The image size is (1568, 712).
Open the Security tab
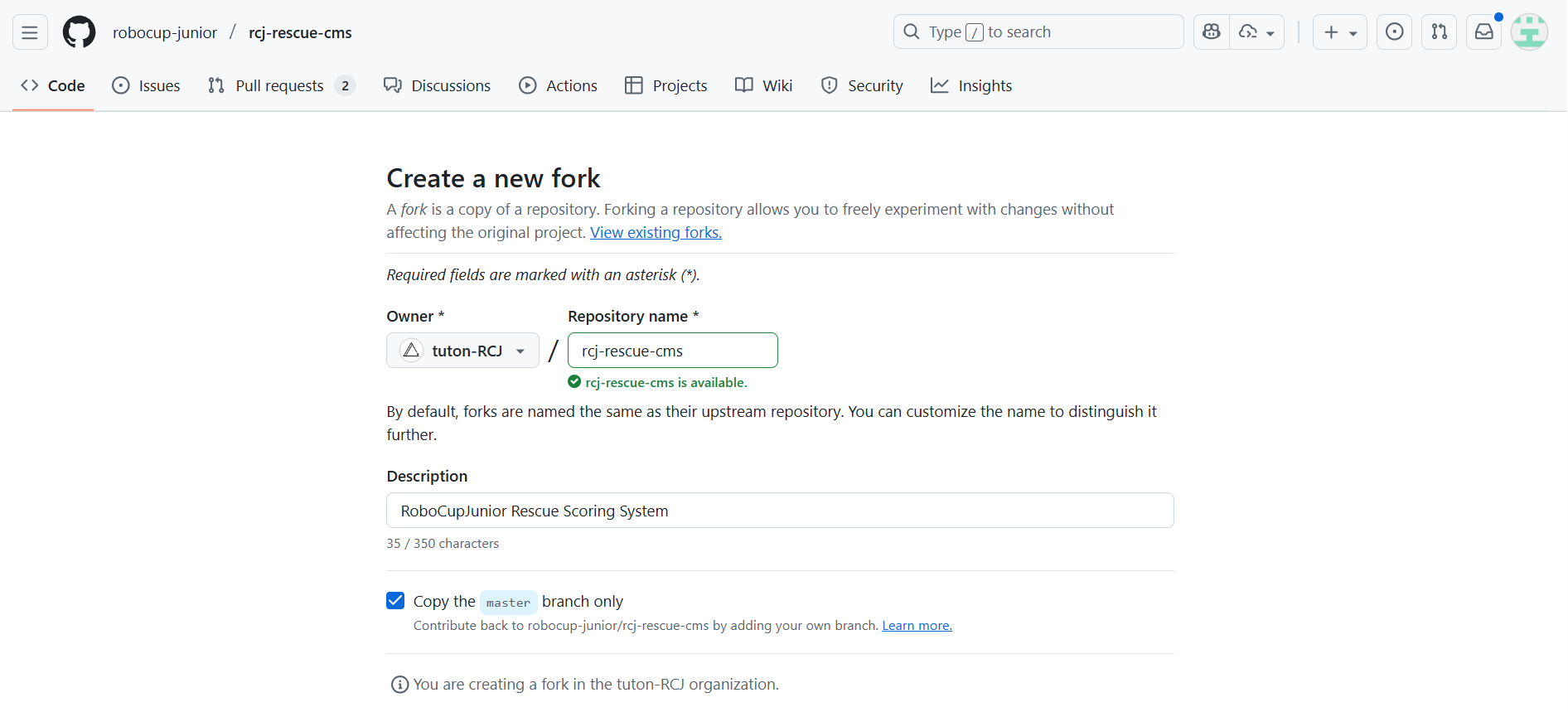862,85
